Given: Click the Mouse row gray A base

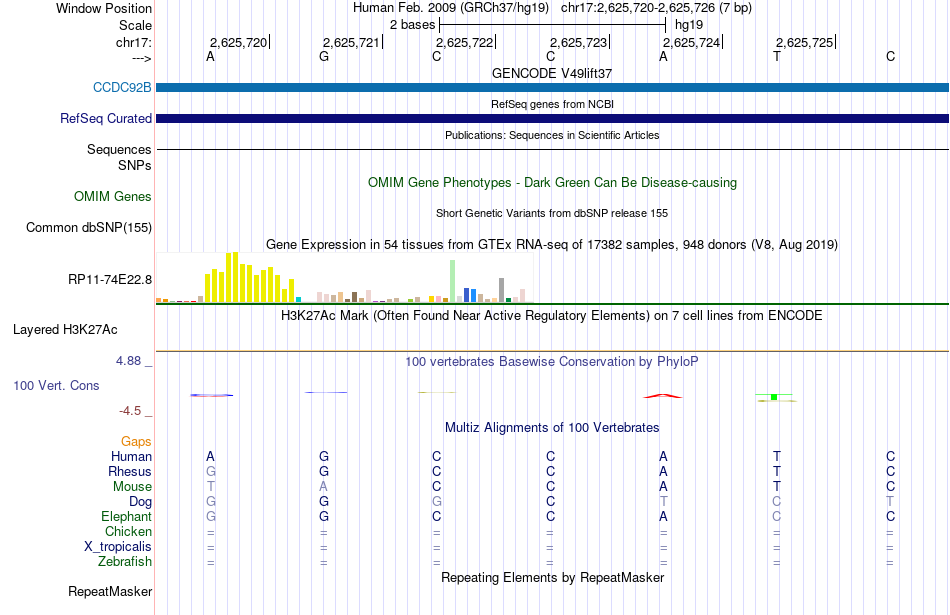Looking at the screenshot, I should (324, 487).
